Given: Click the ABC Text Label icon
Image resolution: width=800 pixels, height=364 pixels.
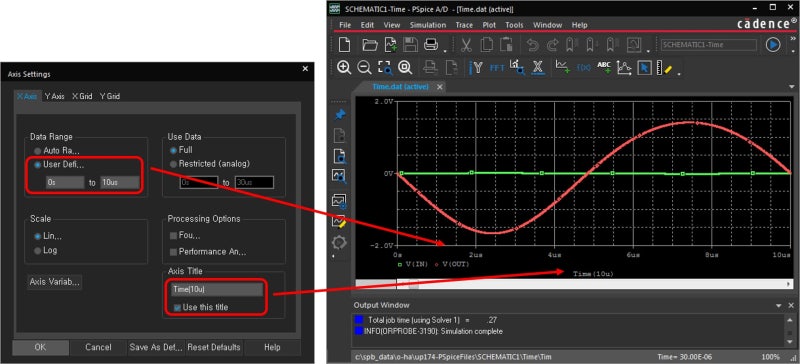Looking at the screenshot, I should point(604,67).
